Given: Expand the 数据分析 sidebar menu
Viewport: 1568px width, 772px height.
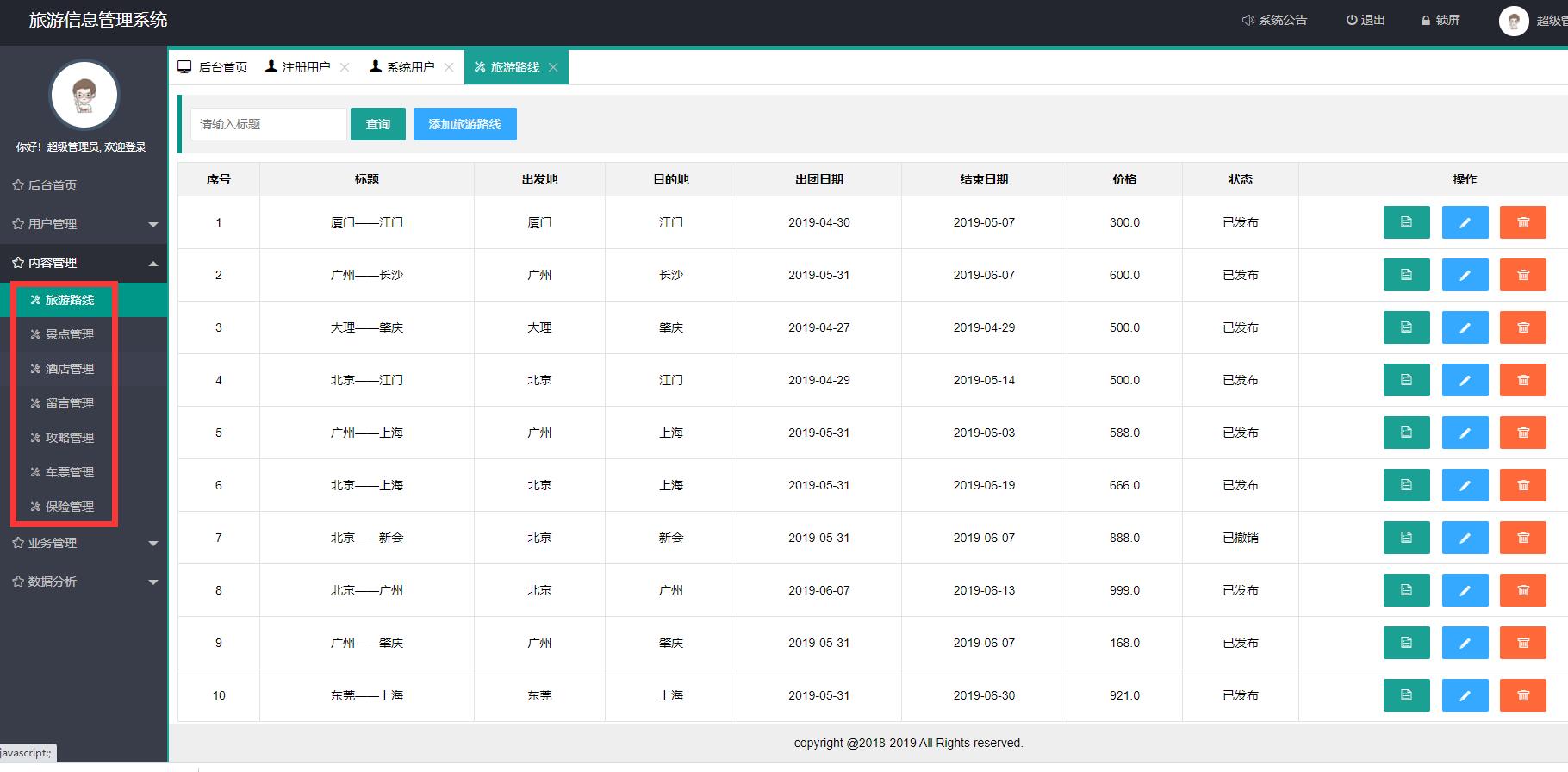Looking at the screenshot, I should click(84, 582).
